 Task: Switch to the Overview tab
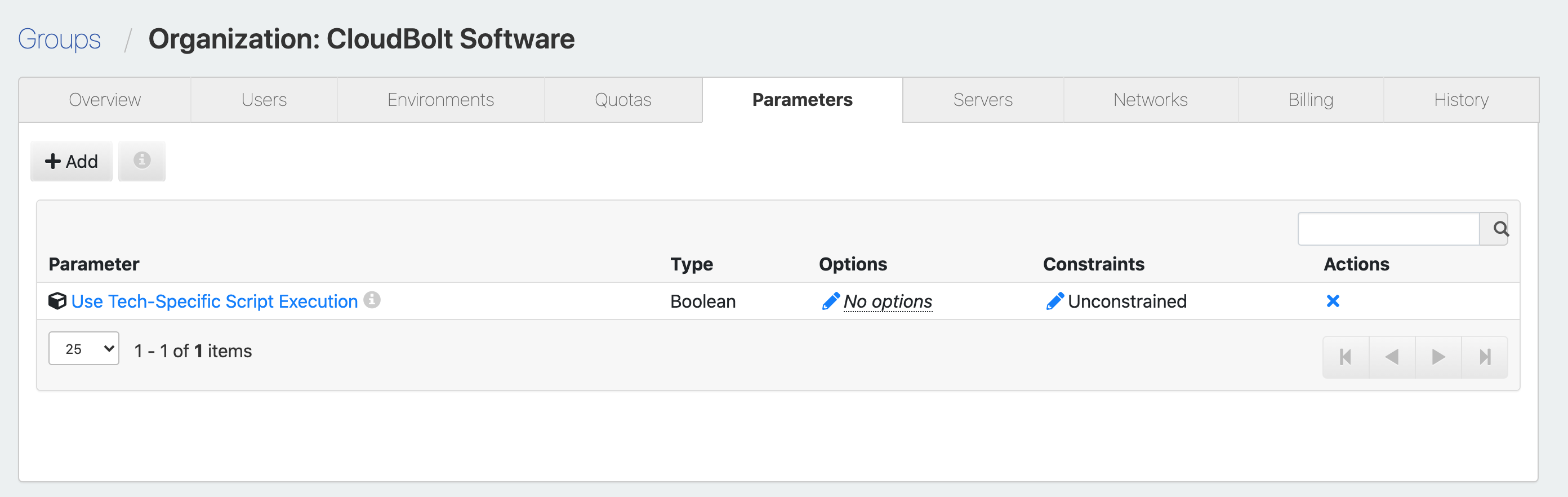click(105, 100)
